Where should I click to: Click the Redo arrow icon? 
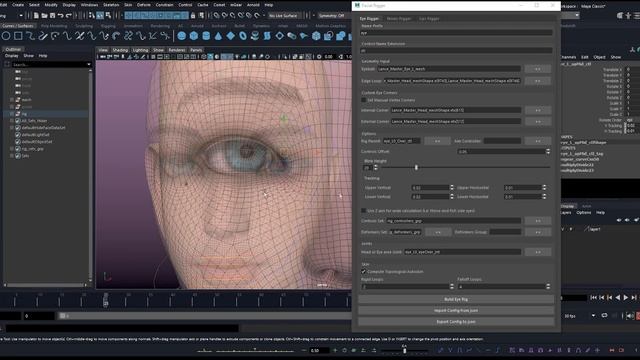(69, 16)
